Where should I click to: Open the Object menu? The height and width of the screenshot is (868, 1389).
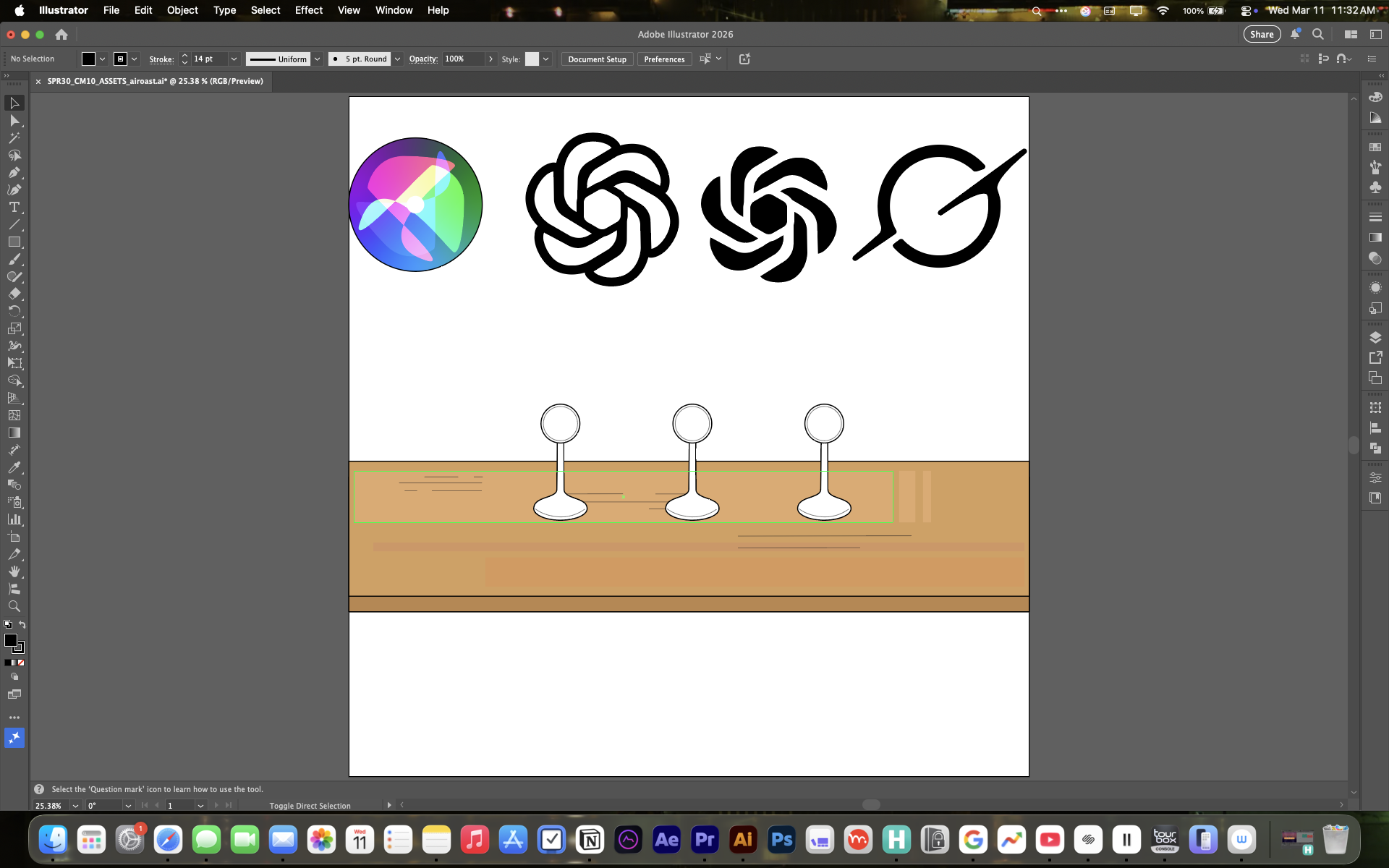[x=182, y=10]
